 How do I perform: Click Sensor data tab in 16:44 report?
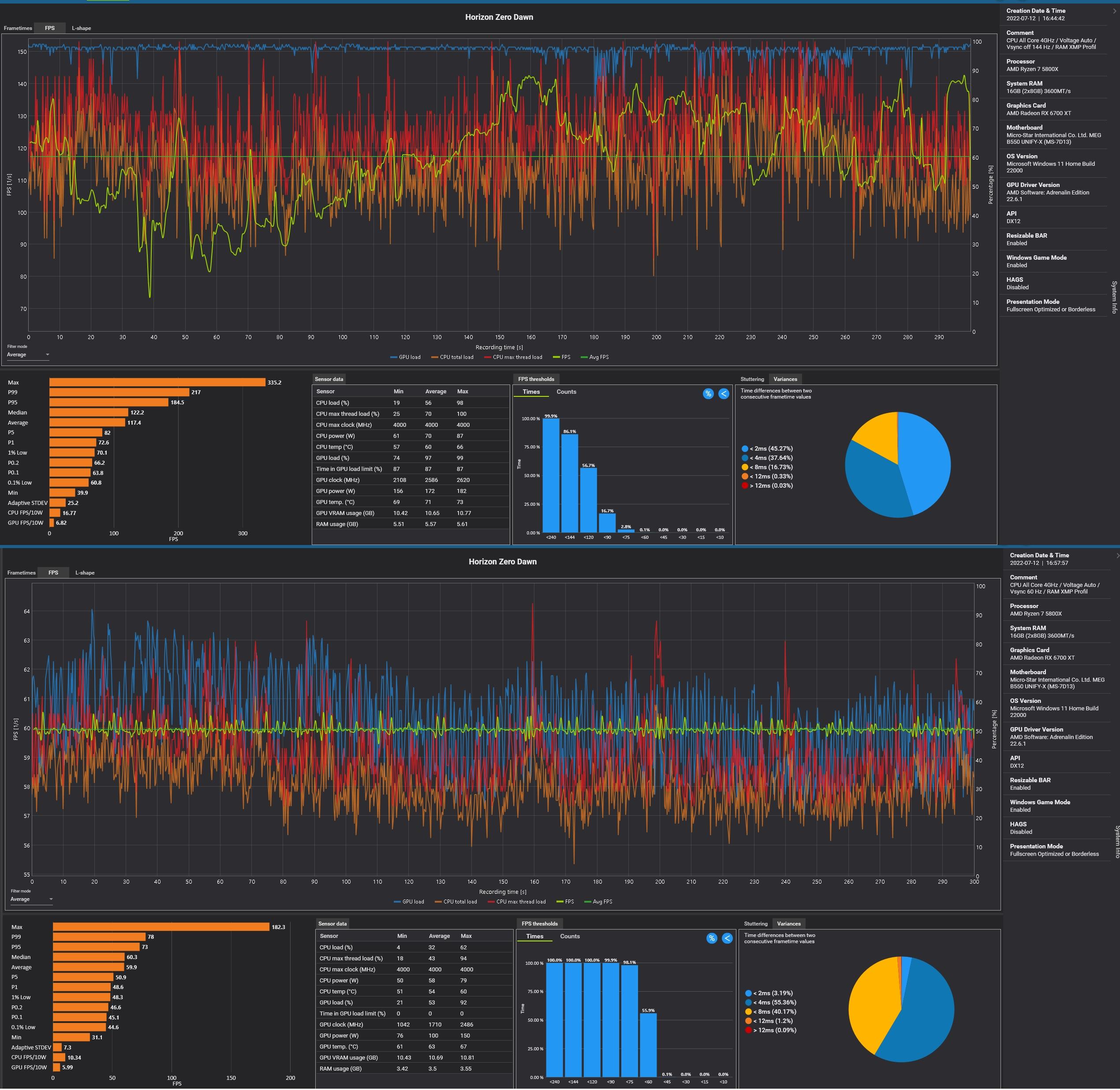pyautogui.click(x=329, y=379)
